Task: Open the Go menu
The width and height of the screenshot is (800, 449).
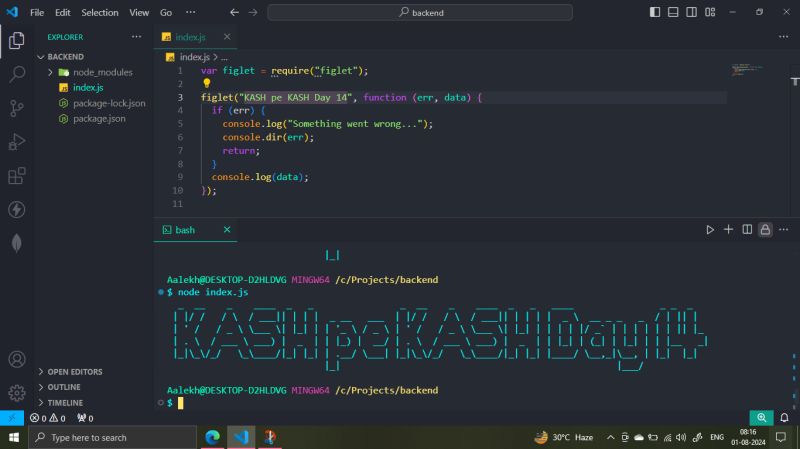Action: click(x=166, y=12)
